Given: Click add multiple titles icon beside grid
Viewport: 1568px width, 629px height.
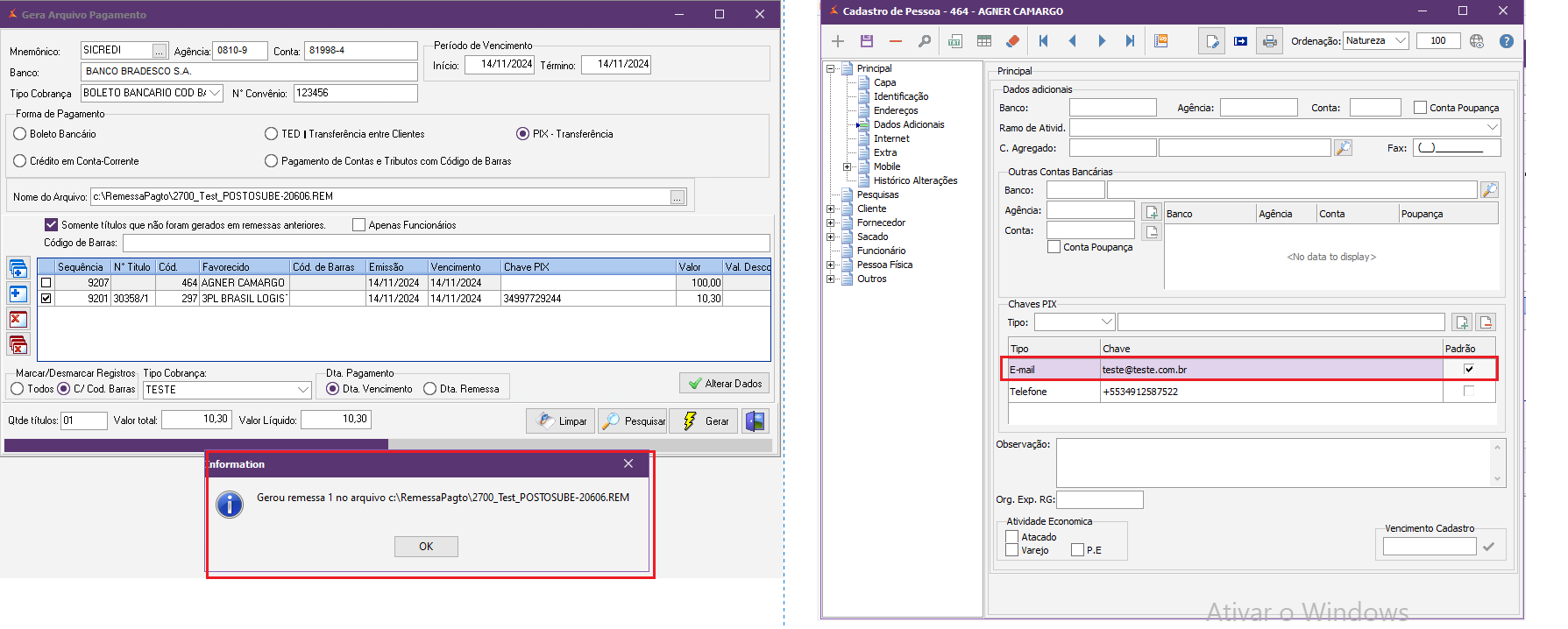Looking at the screenshot, I should tap(18, 269).
